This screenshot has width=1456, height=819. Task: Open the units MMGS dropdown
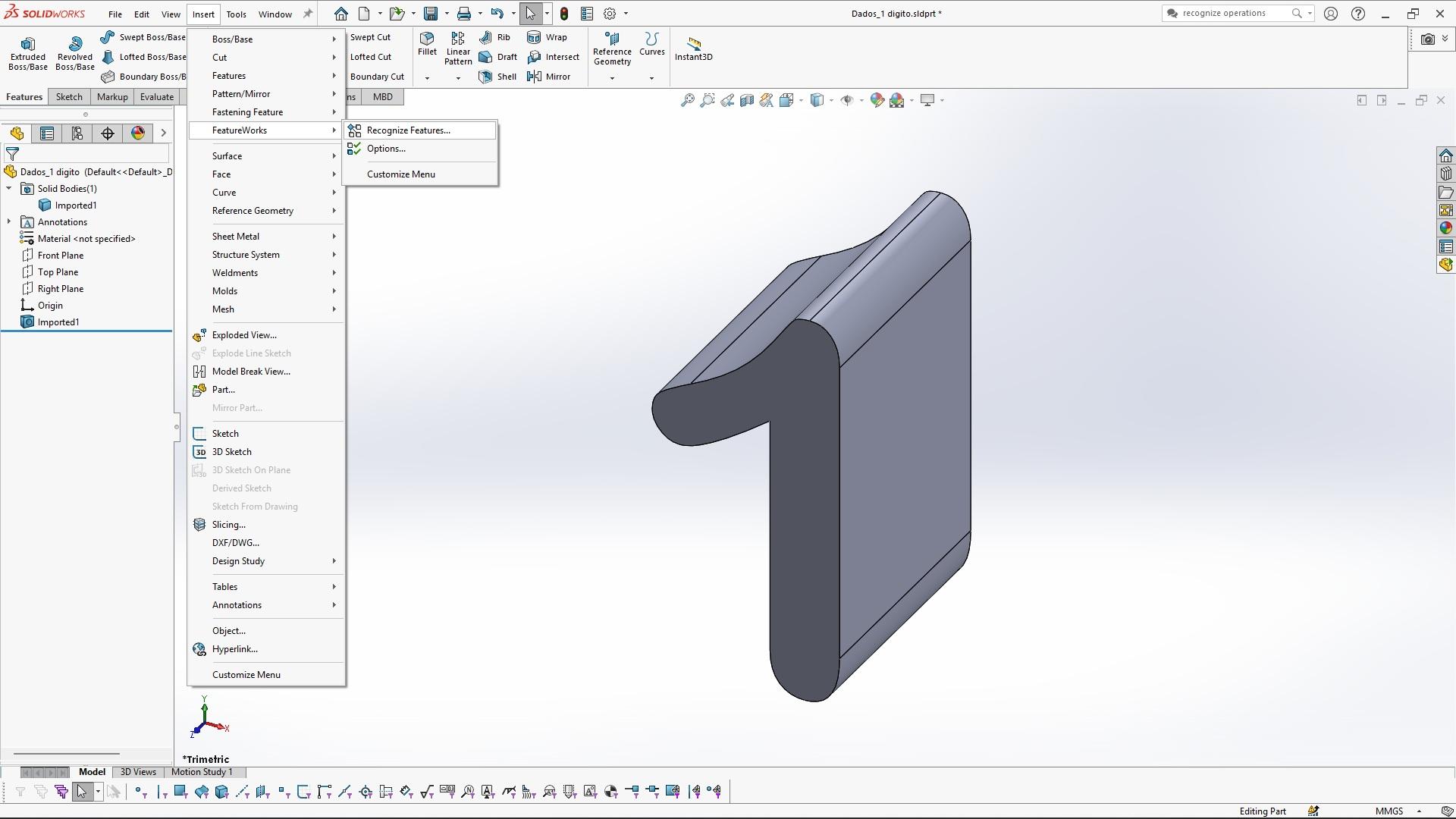pos(1419,811)
